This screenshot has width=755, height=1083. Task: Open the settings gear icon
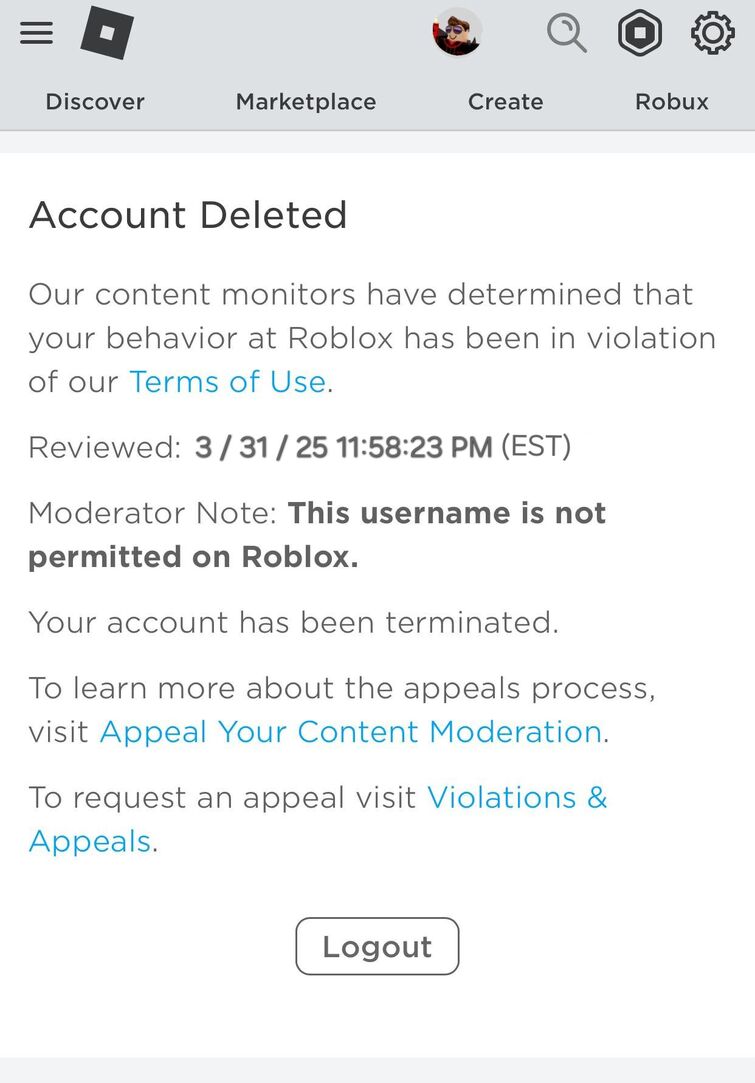[712, 34]
